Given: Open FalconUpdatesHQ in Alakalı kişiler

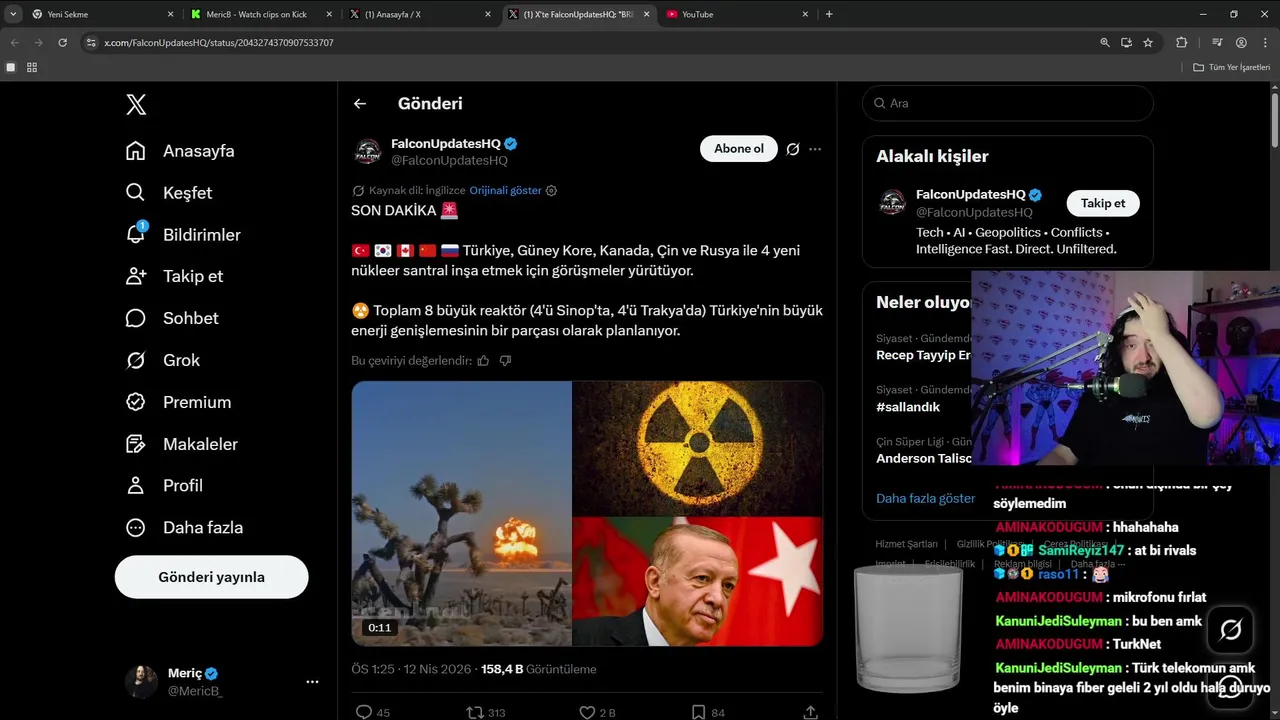Looking at the screenshot, I should coord(971,195).
